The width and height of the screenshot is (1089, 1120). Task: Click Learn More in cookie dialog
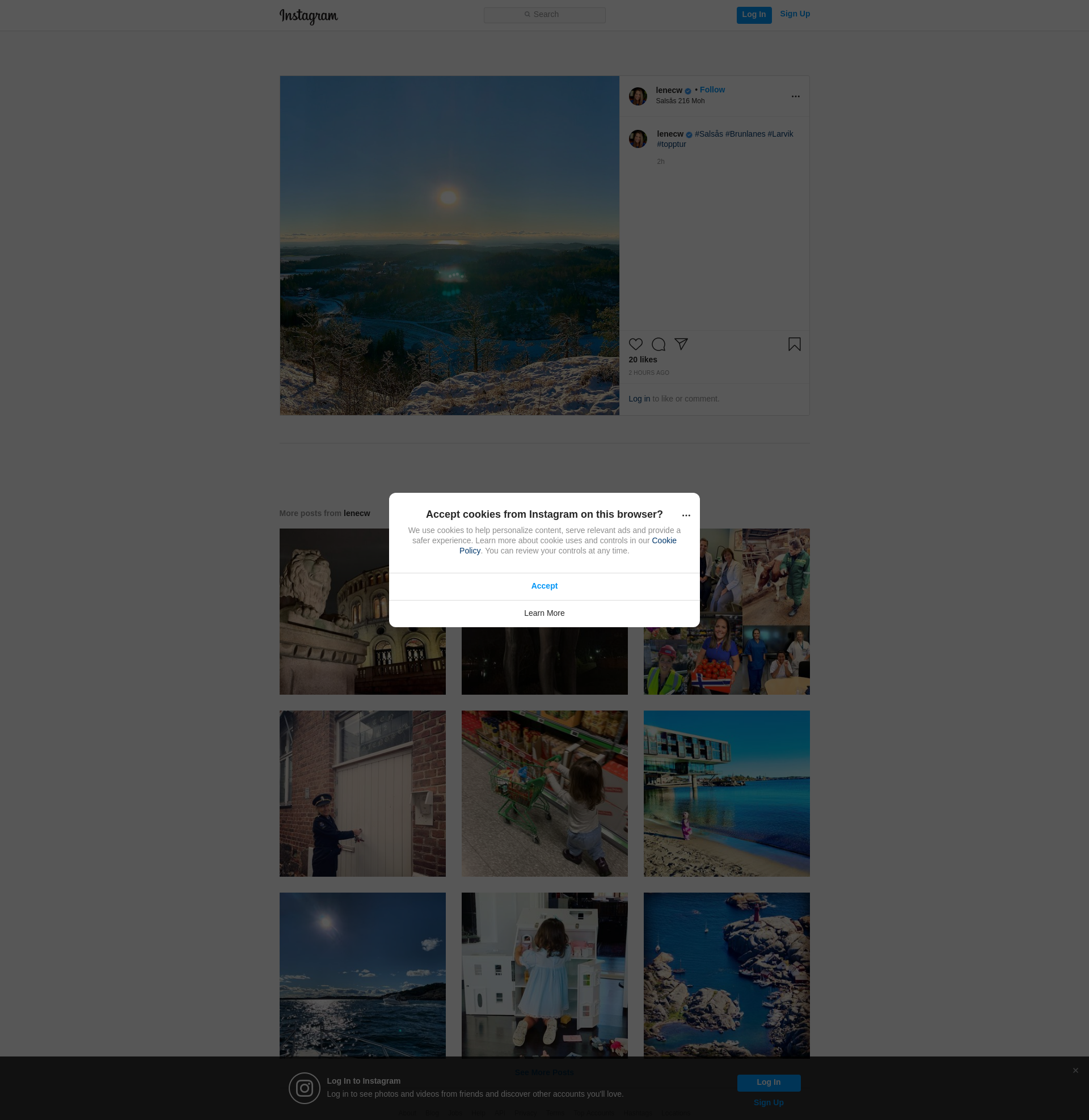(544, 613)
